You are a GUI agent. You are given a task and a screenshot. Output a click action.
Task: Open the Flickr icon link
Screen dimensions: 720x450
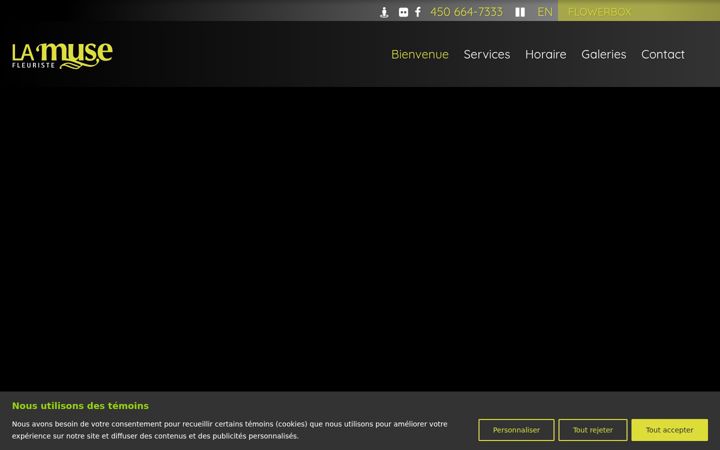(403, 12)
